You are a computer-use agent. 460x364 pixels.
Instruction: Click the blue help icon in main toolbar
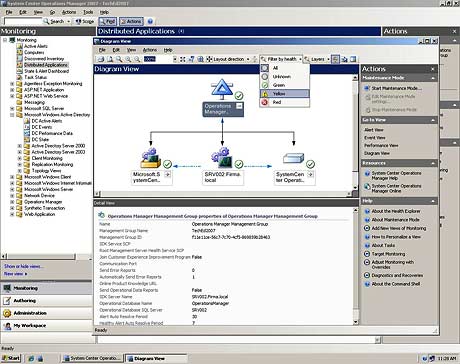150,21
